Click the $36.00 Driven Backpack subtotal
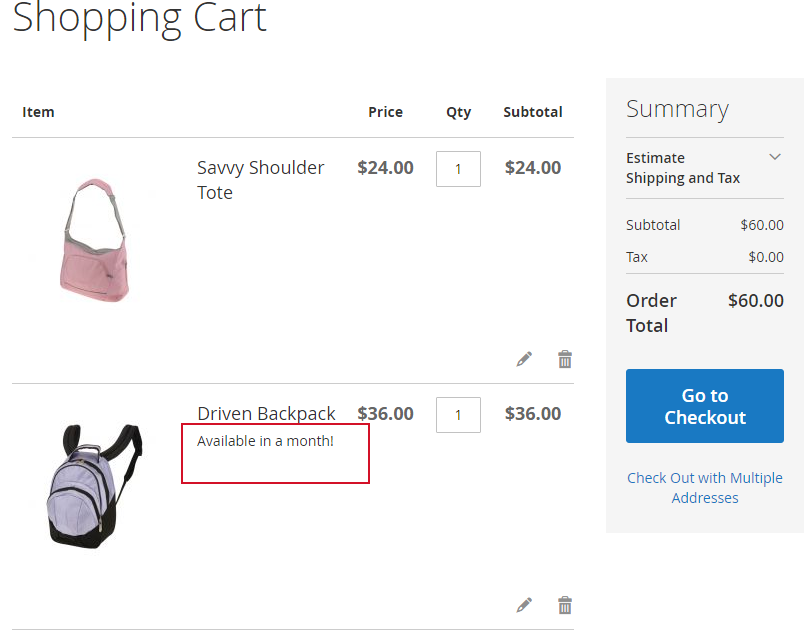 click(x=533, y=413)
